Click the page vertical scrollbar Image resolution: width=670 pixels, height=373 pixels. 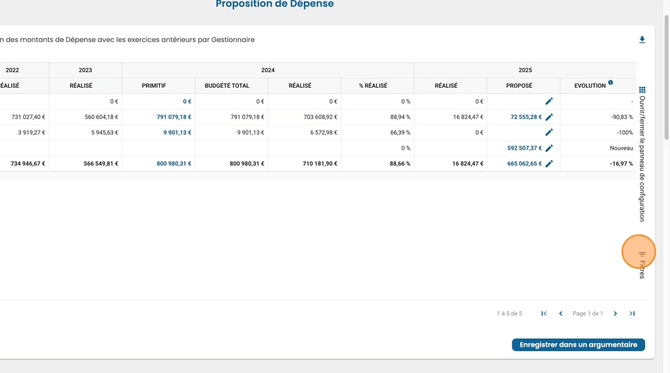[666, 77]
